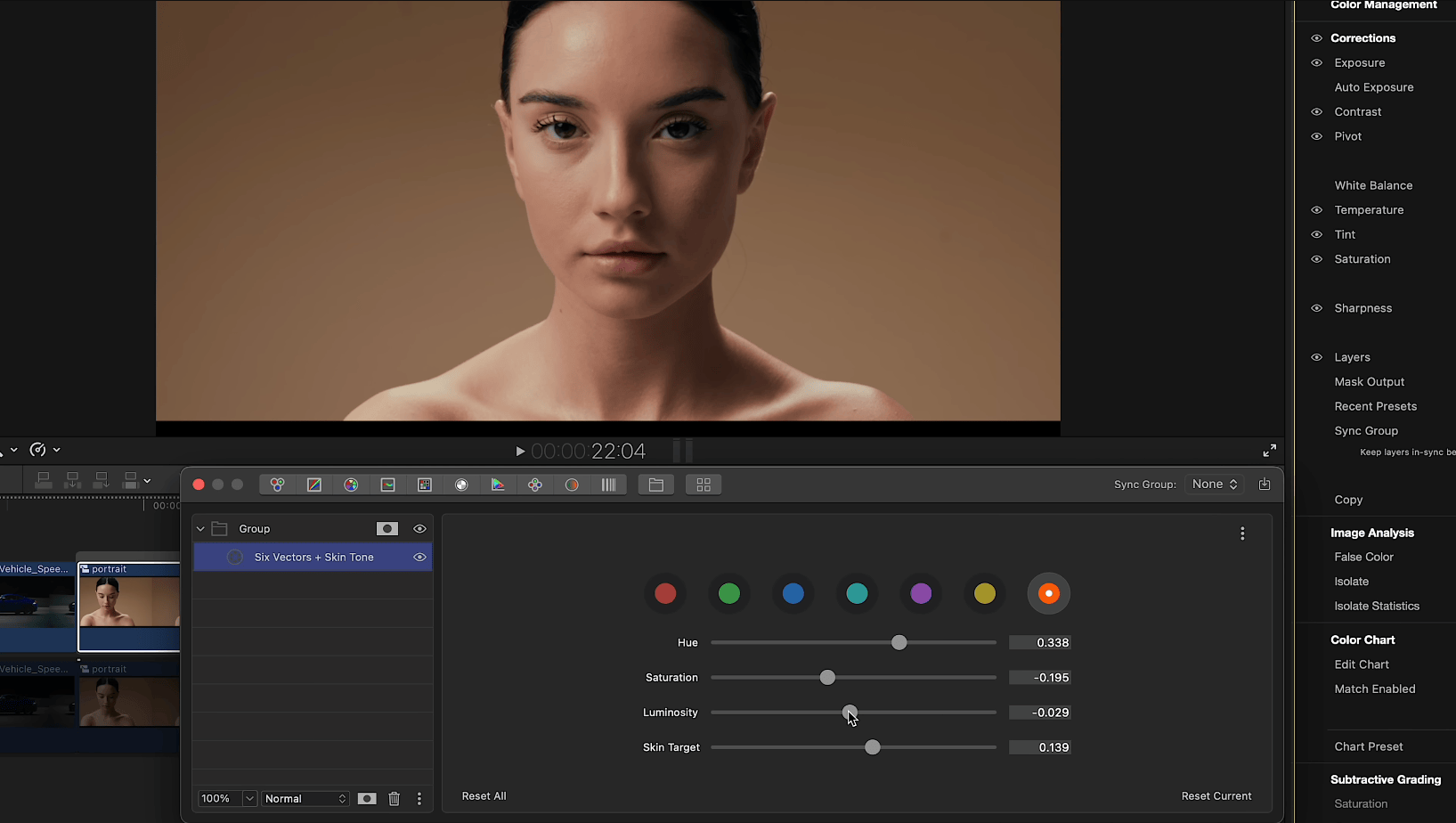Choose the Auto Exposure option
Screen dimensions: 1456x823
(1373, 87)
